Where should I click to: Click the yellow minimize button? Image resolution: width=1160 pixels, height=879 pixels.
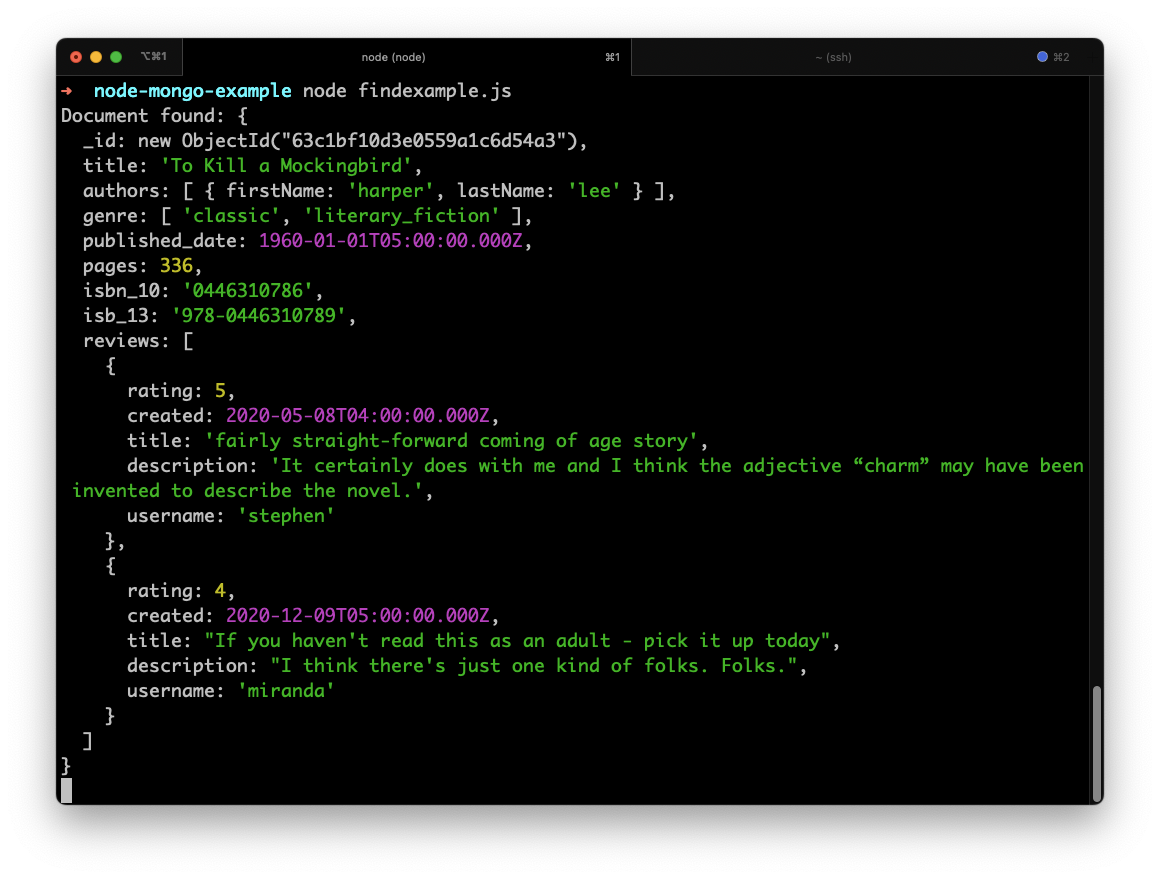pyautogui.click(x=96, y=57)
